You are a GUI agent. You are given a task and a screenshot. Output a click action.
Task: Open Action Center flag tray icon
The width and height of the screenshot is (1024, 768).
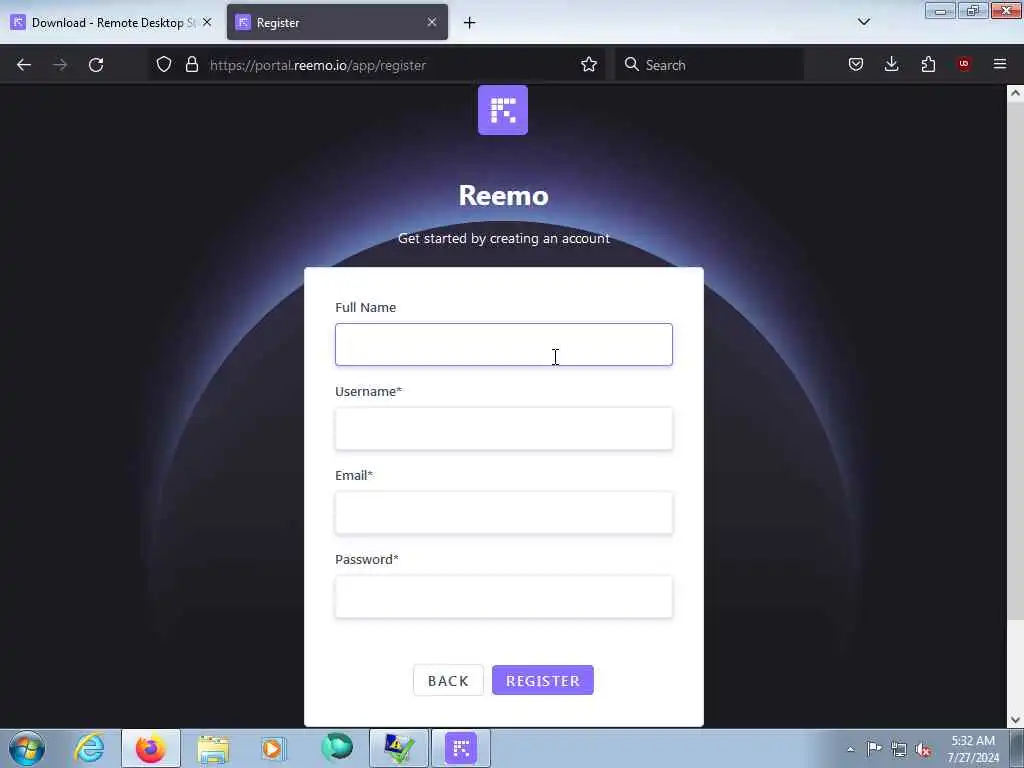[873, 748]
